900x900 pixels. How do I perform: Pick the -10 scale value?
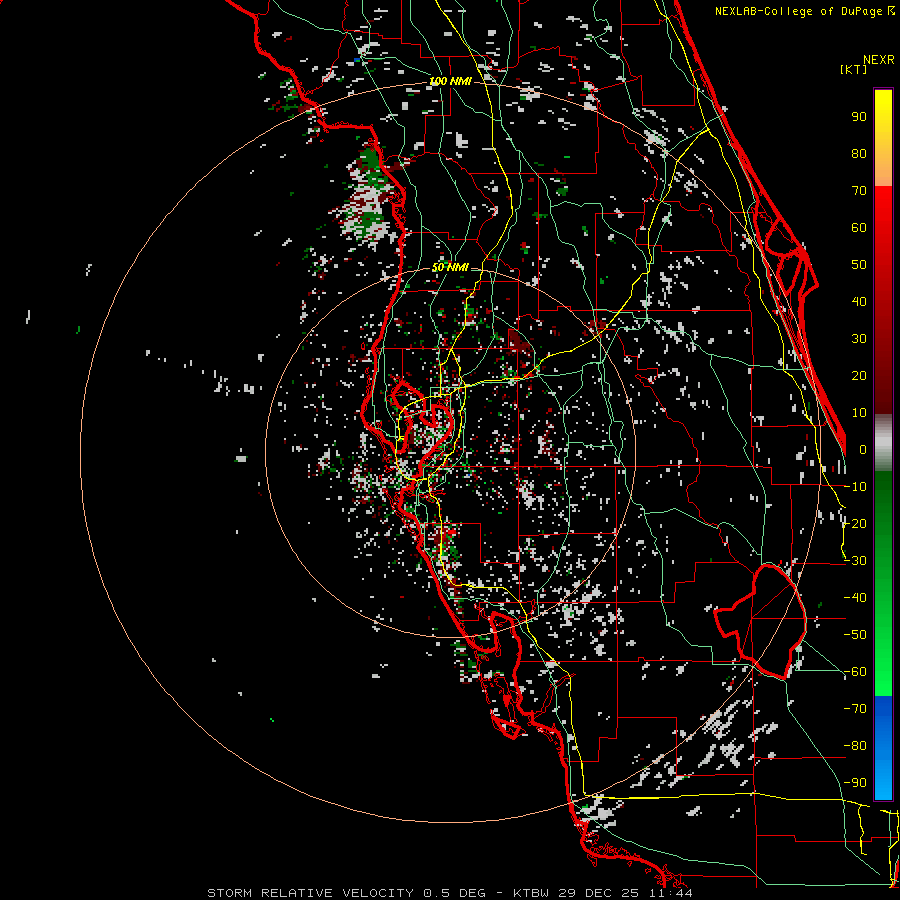[x=855, y=487]
